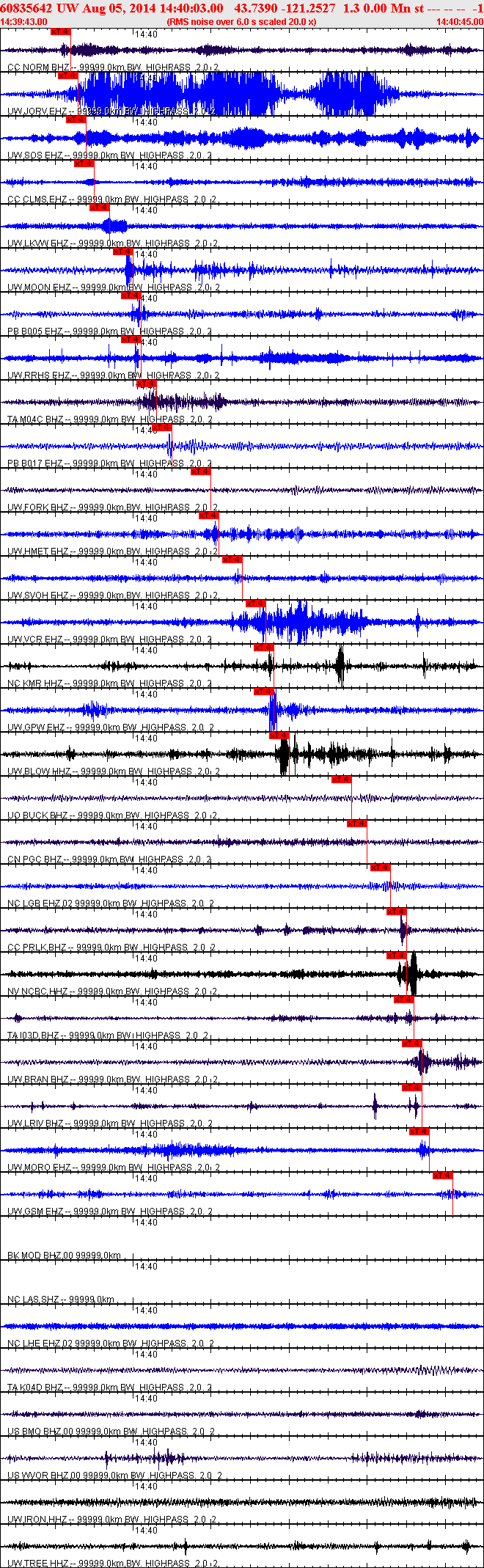Select the UW SOS EHZ station label
484x1568 pixels.
pos(35,155)
